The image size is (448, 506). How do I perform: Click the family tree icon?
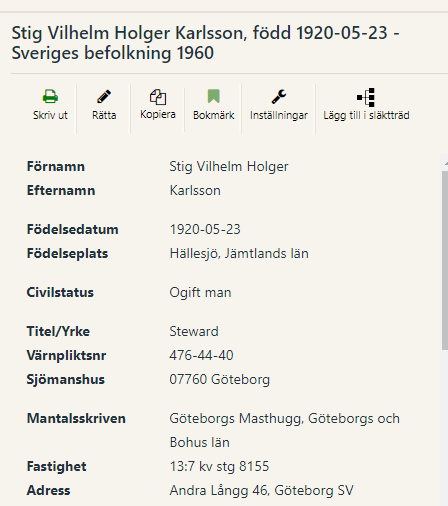click(366, 97)
